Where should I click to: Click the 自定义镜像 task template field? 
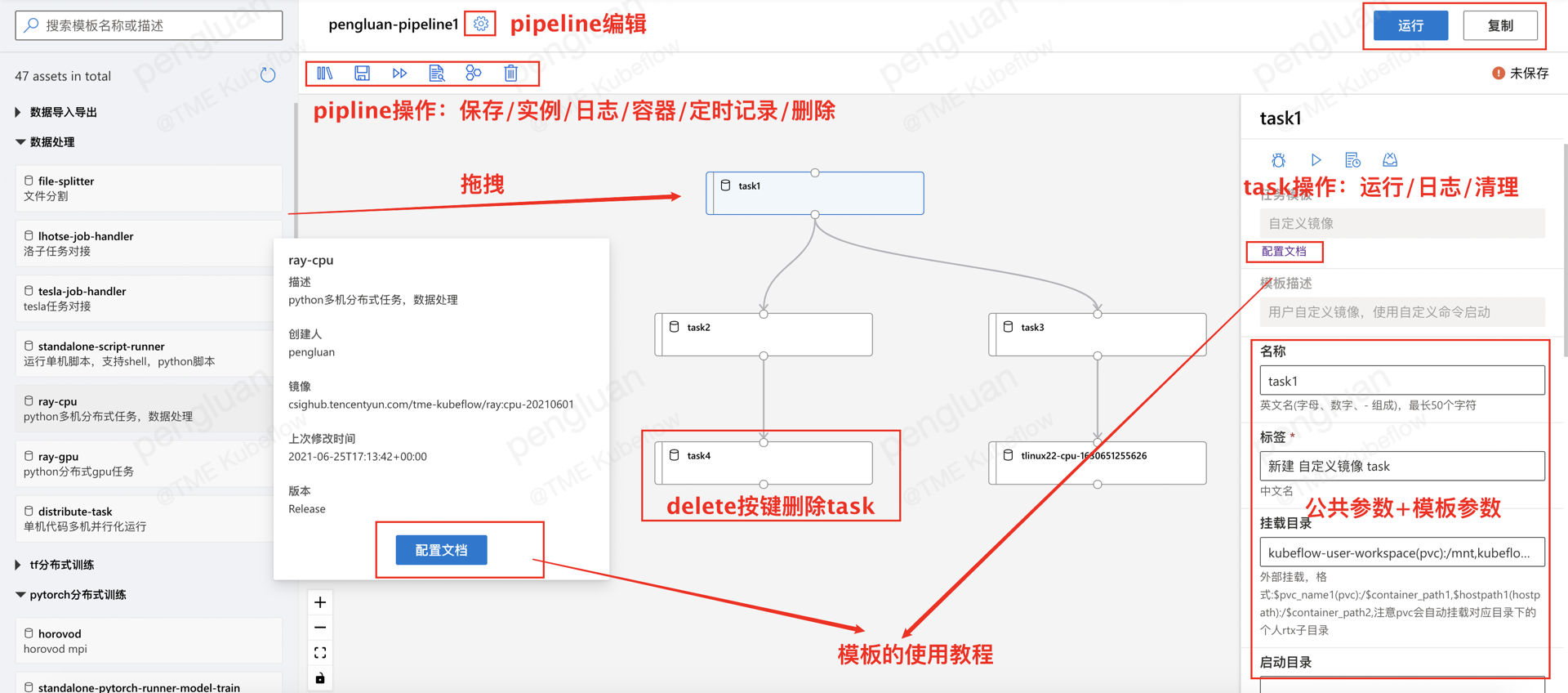click(1402, 223)
